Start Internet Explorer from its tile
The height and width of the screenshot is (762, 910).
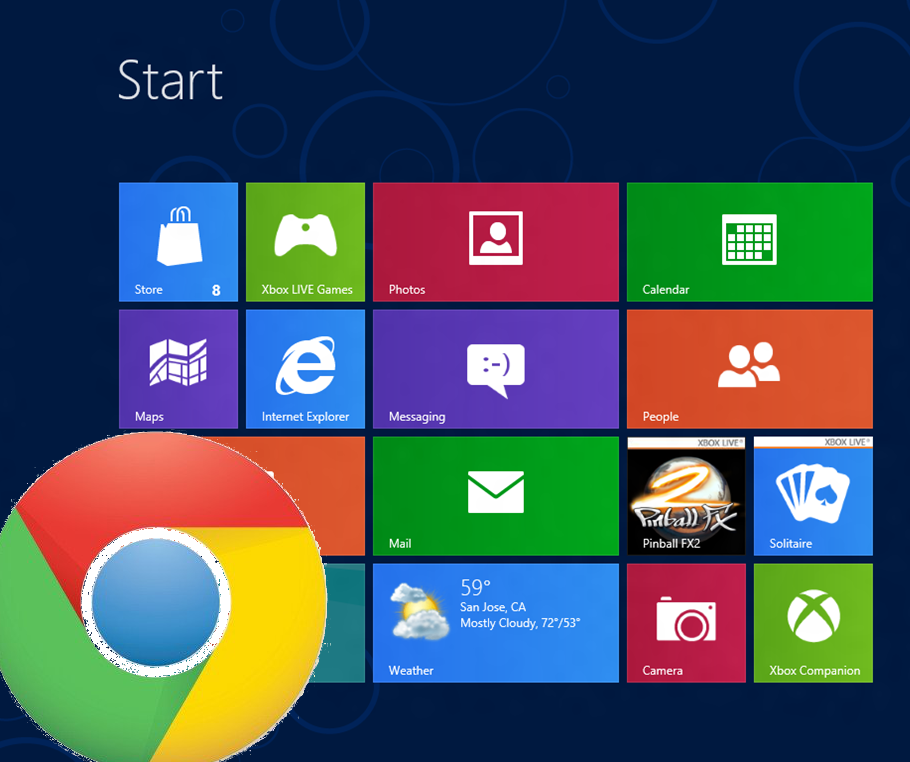tap(305, 368)
